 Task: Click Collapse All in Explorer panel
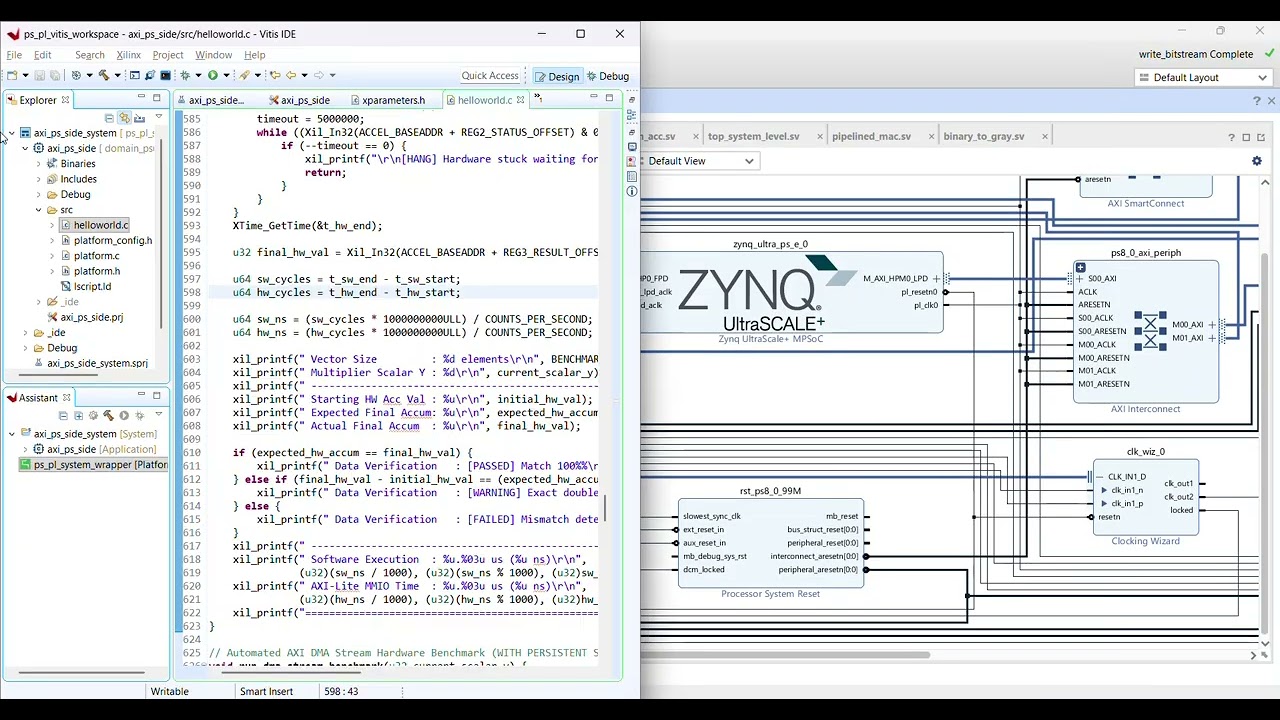pyautogui.click(x=109, y=118)
